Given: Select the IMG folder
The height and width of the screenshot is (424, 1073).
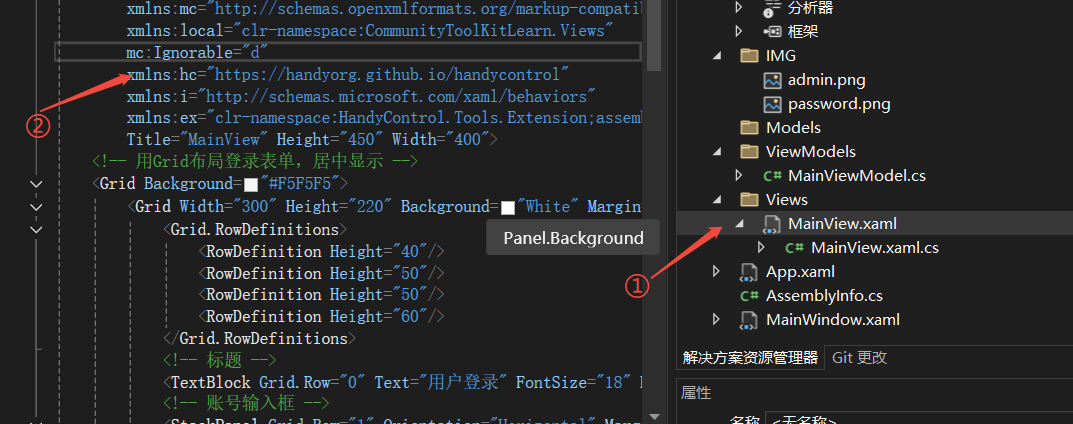Looking at the screenshot, I should tap(781, 56).
